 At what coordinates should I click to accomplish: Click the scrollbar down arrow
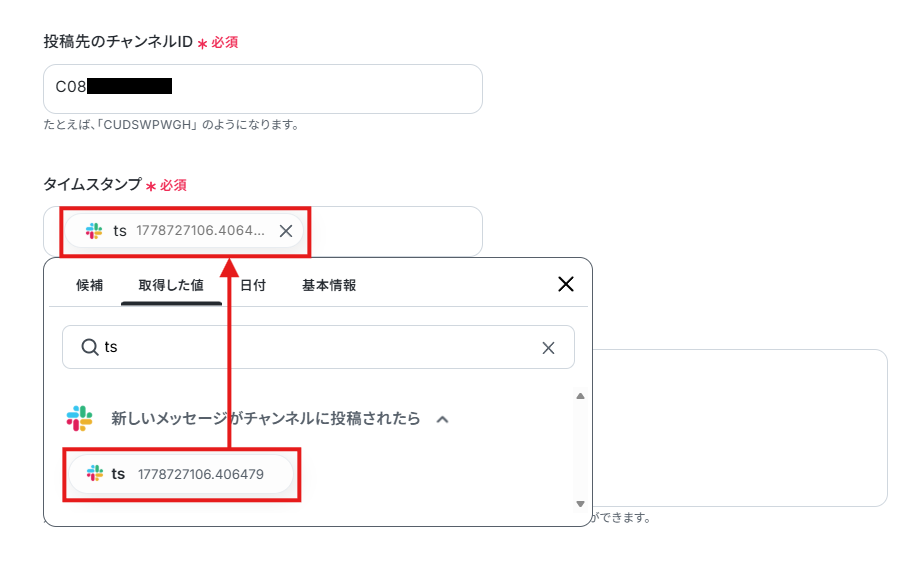pyautogui.click(x=580, y=504)
